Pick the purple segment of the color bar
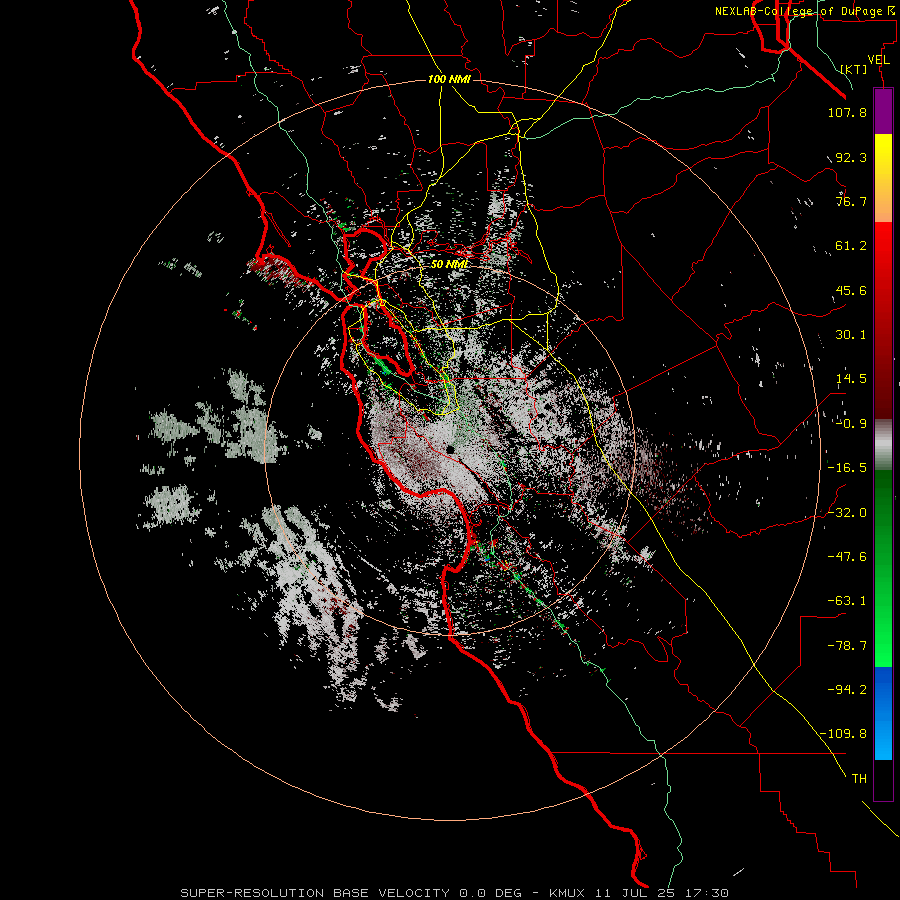Image resolution: width=900 pixels, height=900 pixels. tap(883, 111)
